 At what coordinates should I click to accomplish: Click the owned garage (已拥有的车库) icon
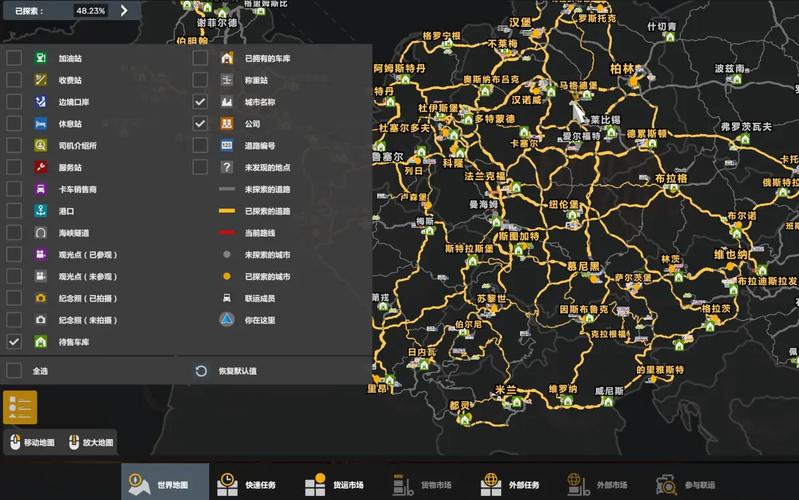(x=227, y=58)
